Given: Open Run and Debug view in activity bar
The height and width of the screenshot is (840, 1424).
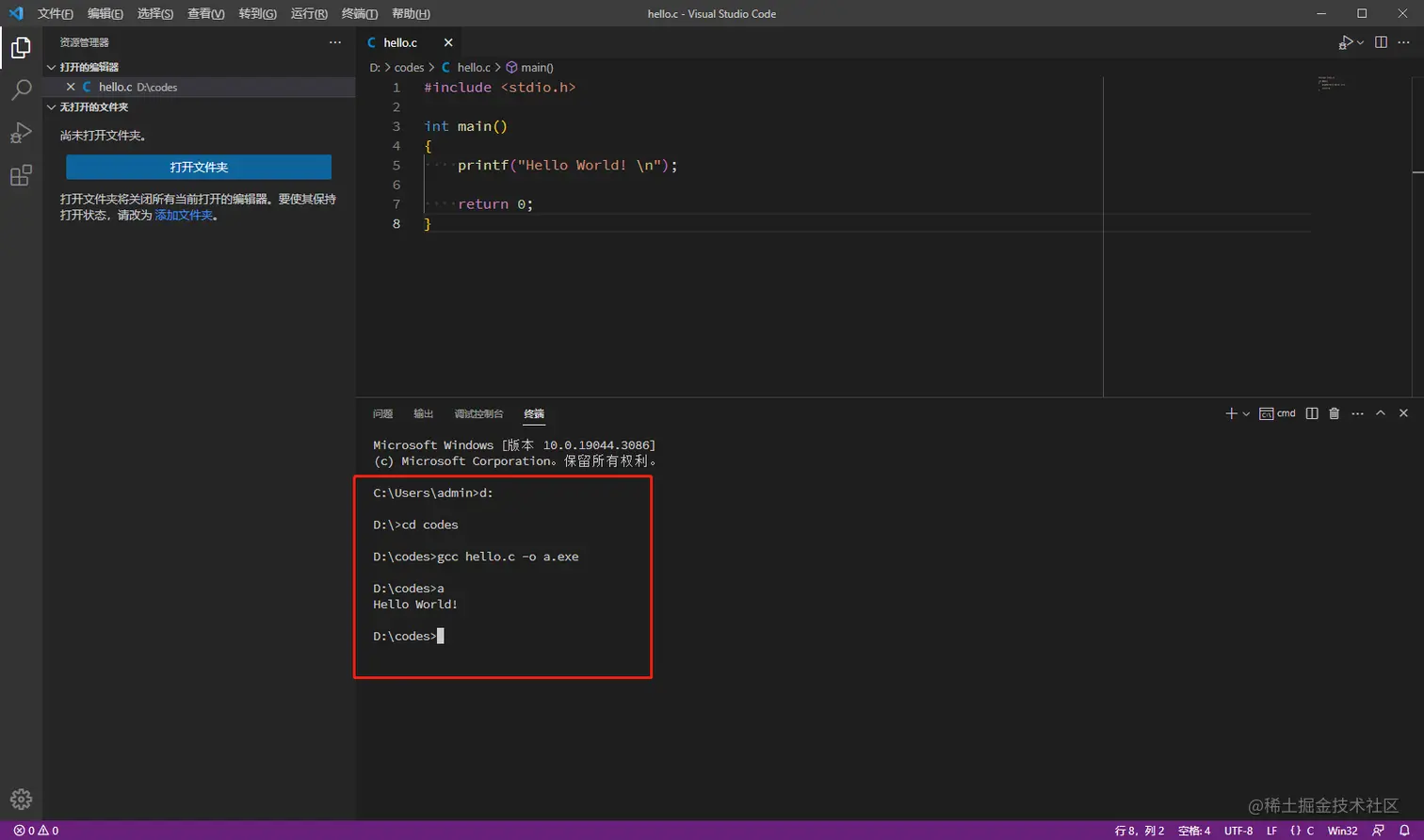Looking at the screenshot, I should (21, 133).
